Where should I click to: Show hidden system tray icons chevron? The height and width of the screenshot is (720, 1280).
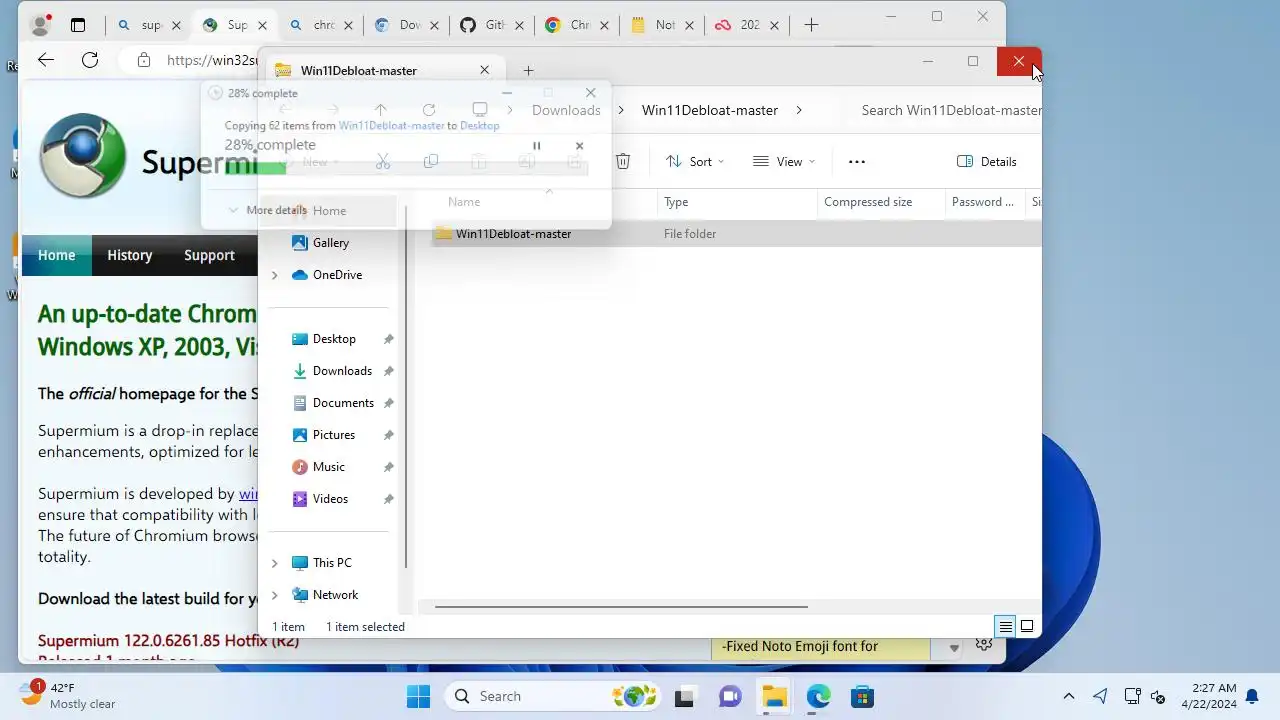click(1068, 696)
